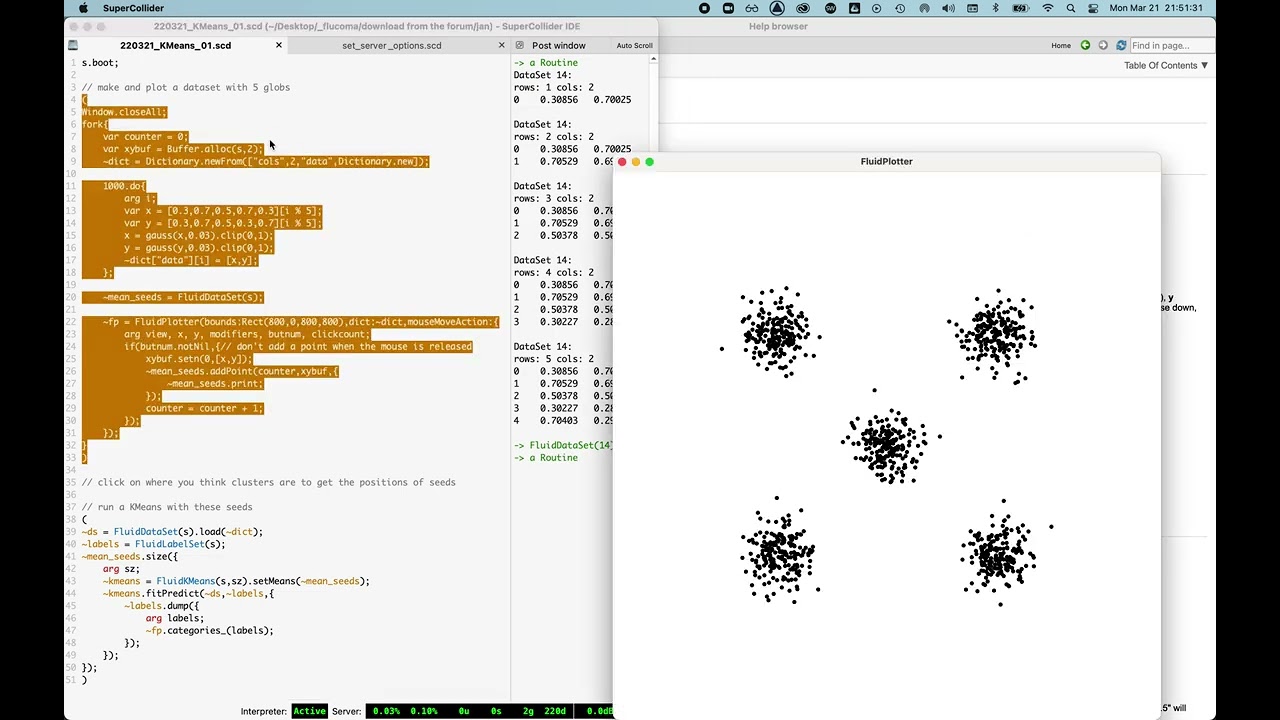The image size is (1280, 720).
Task: Click the '~mean_seeds = FluidDataSet(s);' line
Action: tap(182, 297)
